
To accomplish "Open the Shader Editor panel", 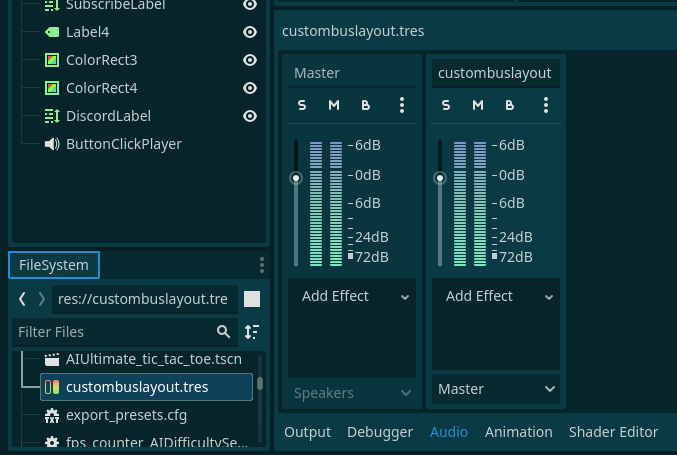I will pos(614,432).
